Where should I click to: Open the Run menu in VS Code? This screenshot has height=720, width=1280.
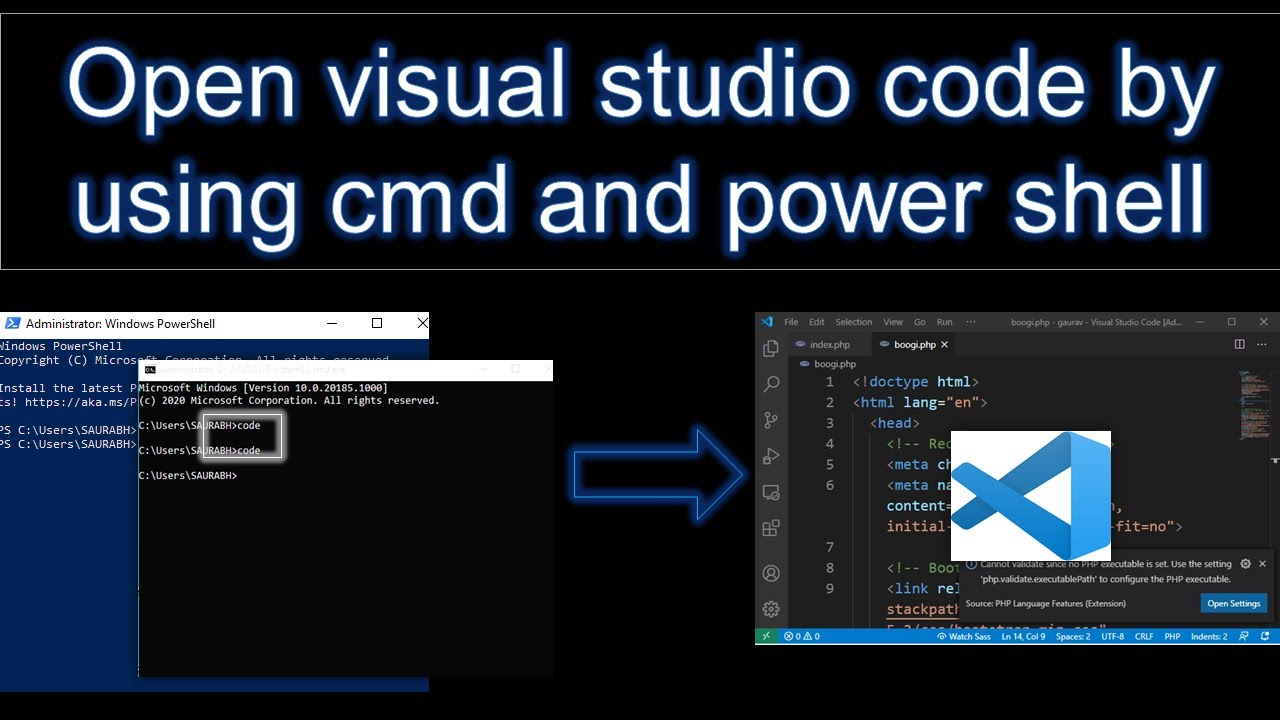coord(944,322)
